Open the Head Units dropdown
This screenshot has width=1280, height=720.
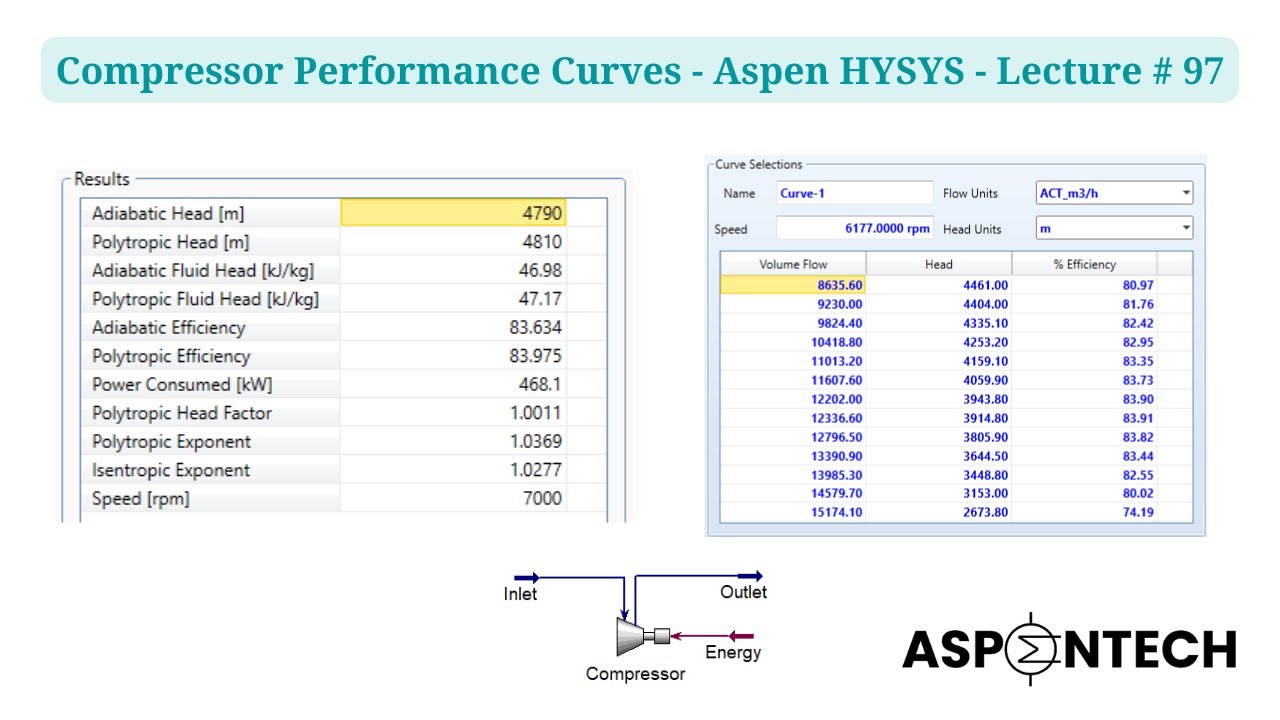click(x=1114, y=228)
